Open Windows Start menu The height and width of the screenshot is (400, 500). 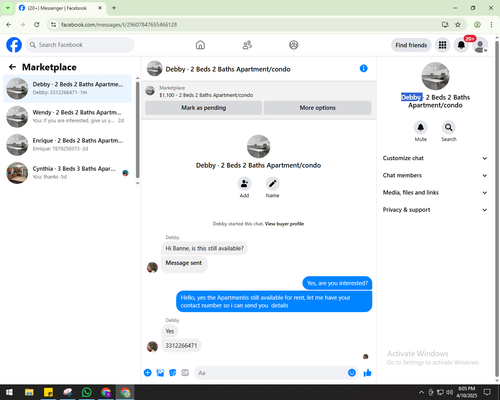pos(9,392)
